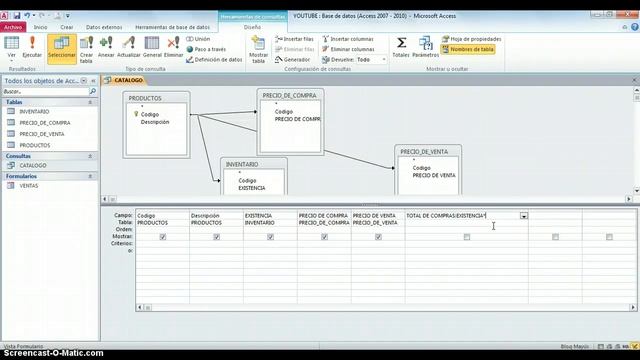The image size is (640, 360).
Task: Select Descripción field in PRODUCTOS table box
Action: click(x=155, y=122)
